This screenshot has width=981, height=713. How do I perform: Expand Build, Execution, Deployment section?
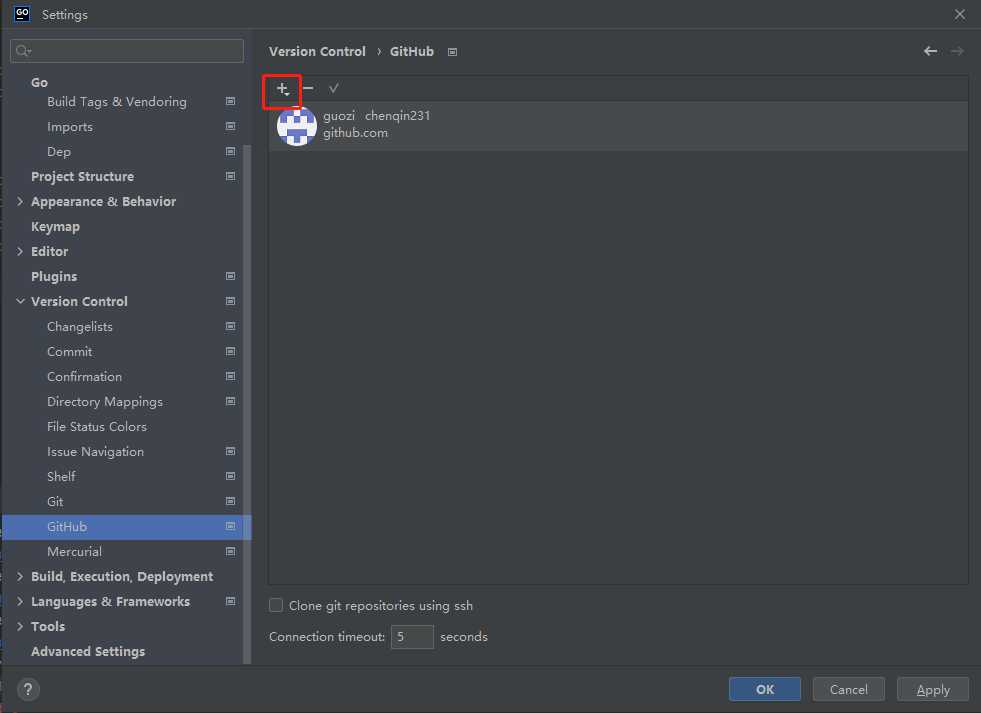[20, 576]
